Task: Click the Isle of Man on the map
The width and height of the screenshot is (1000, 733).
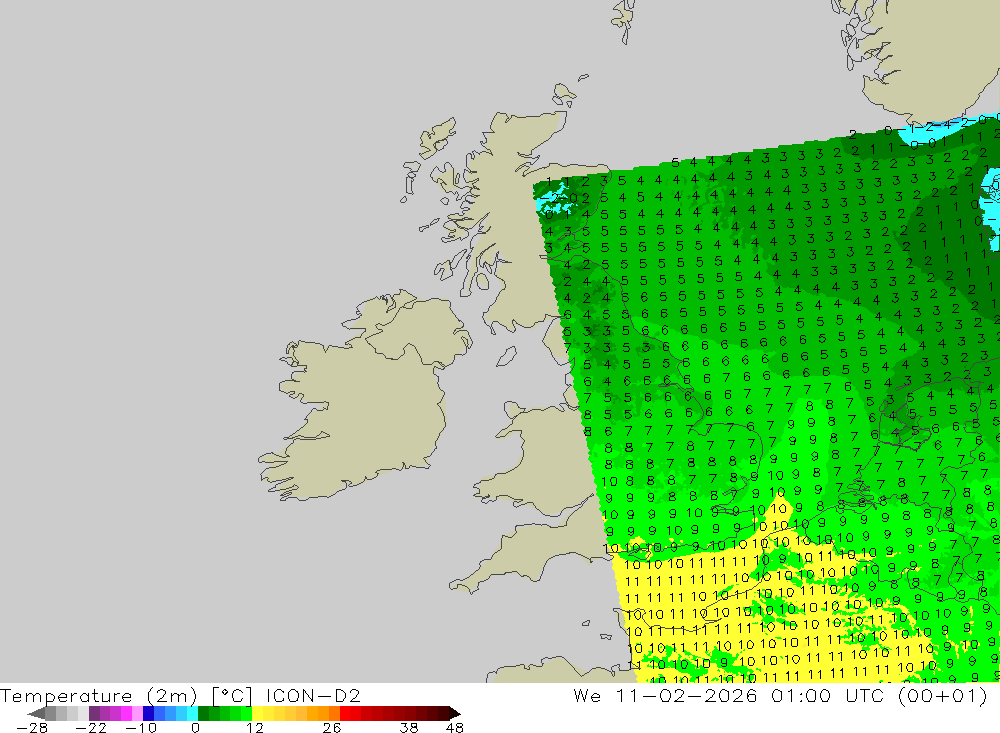Action: click(x=506, y=357)
